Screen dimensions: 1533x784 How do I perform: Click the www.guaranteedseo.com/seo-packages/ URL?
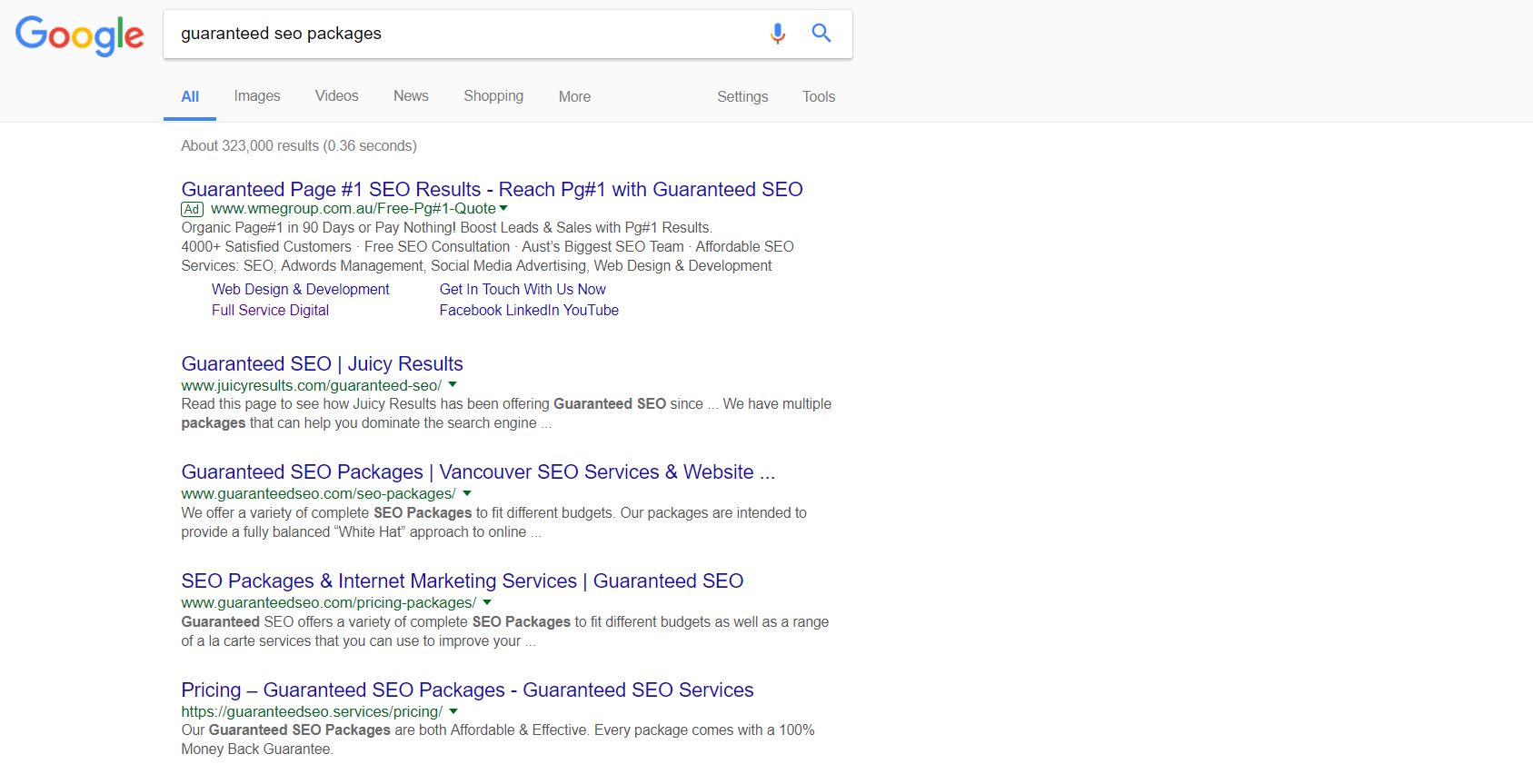318,493
